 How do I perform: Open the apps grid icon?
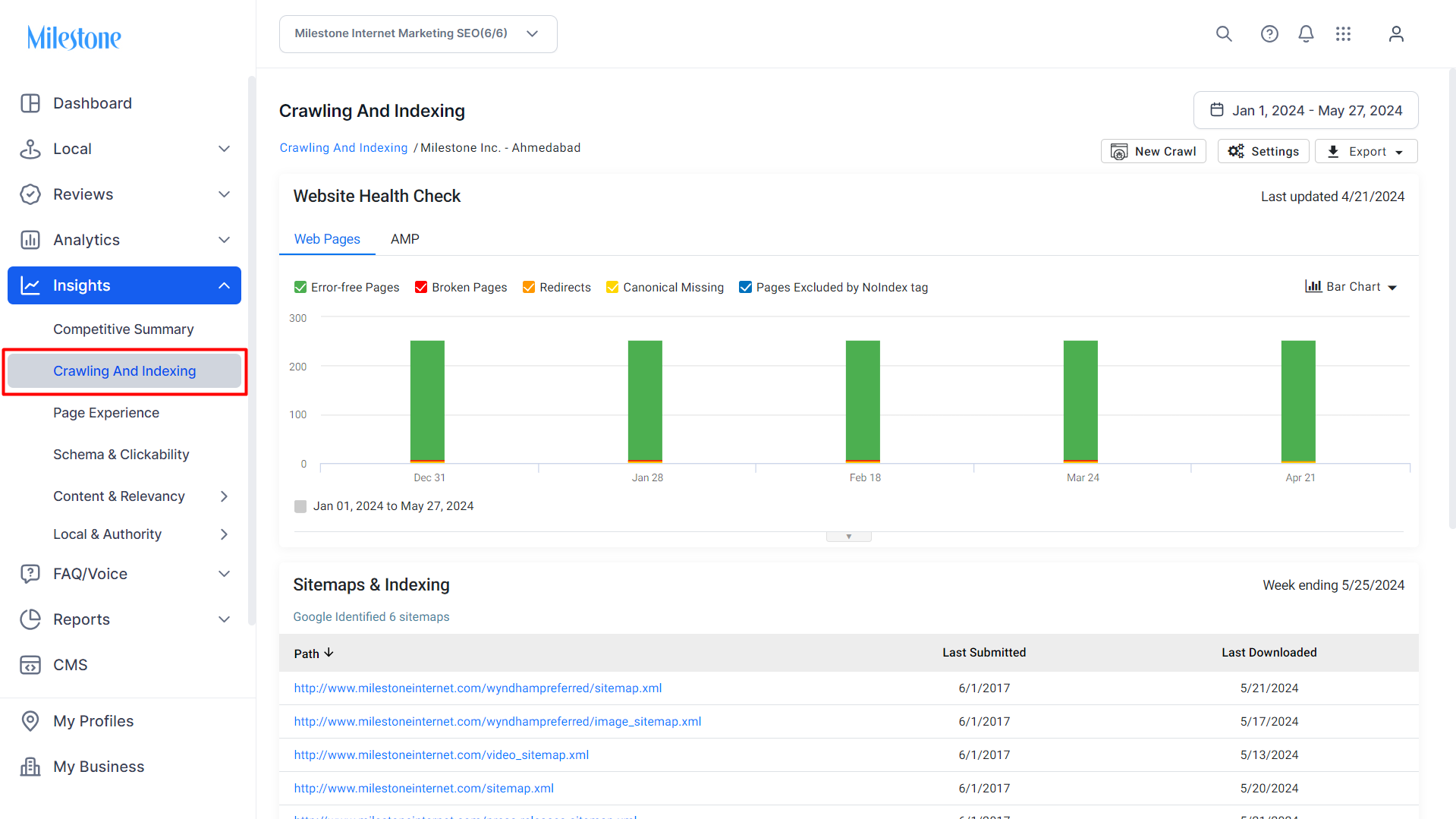(1343, 34)
